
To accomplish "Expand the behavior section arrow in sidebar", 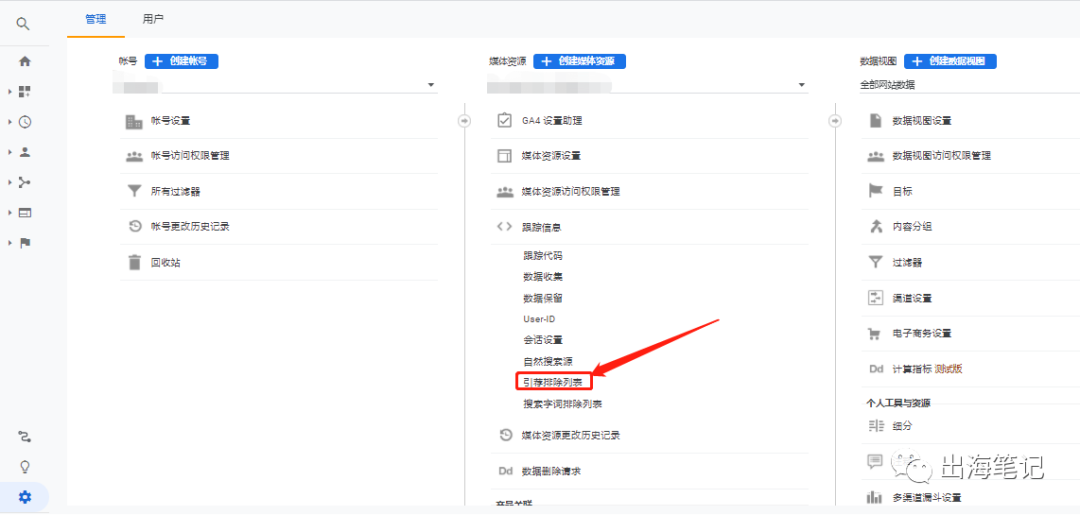I will tap(10, 213).
